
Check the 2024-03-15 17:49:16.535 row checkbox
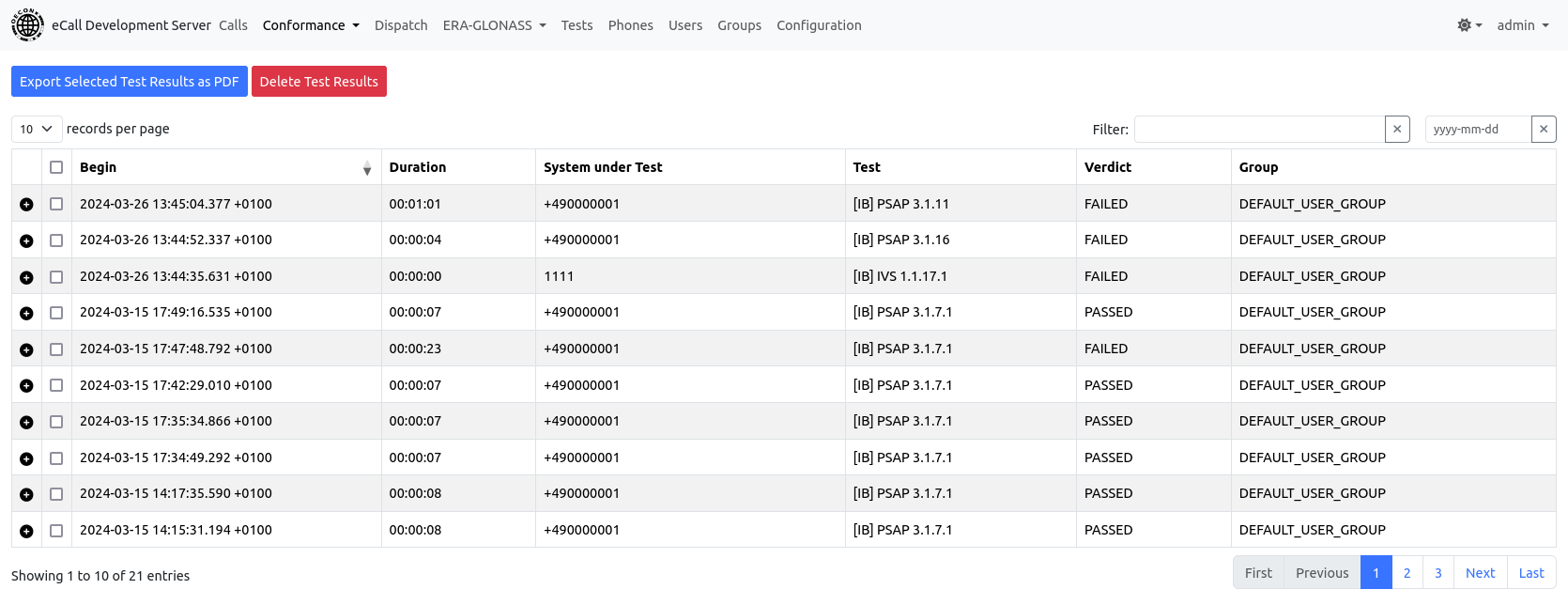[56, 313]
